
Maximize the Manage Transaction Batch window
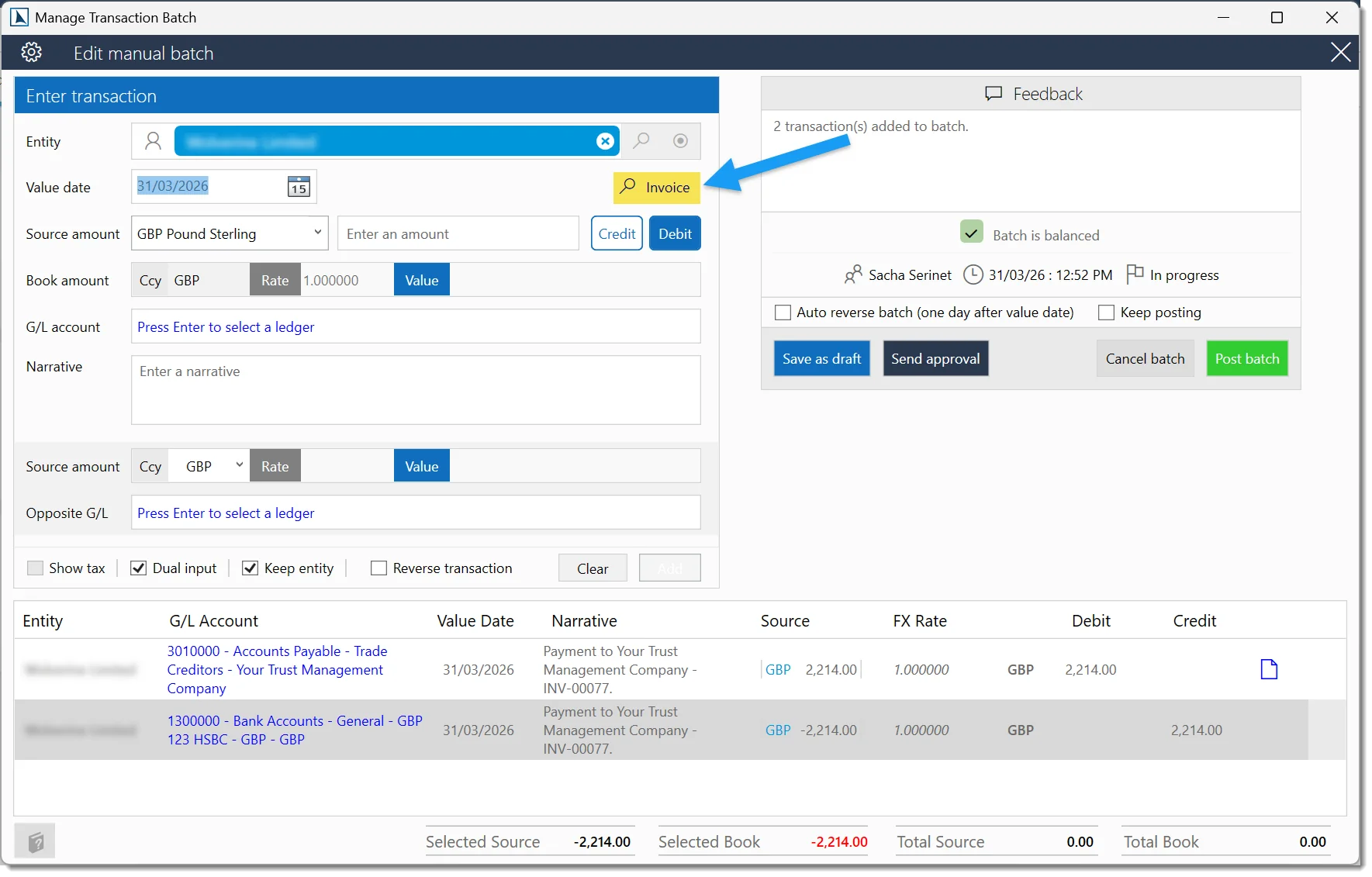coord(1277,17)
